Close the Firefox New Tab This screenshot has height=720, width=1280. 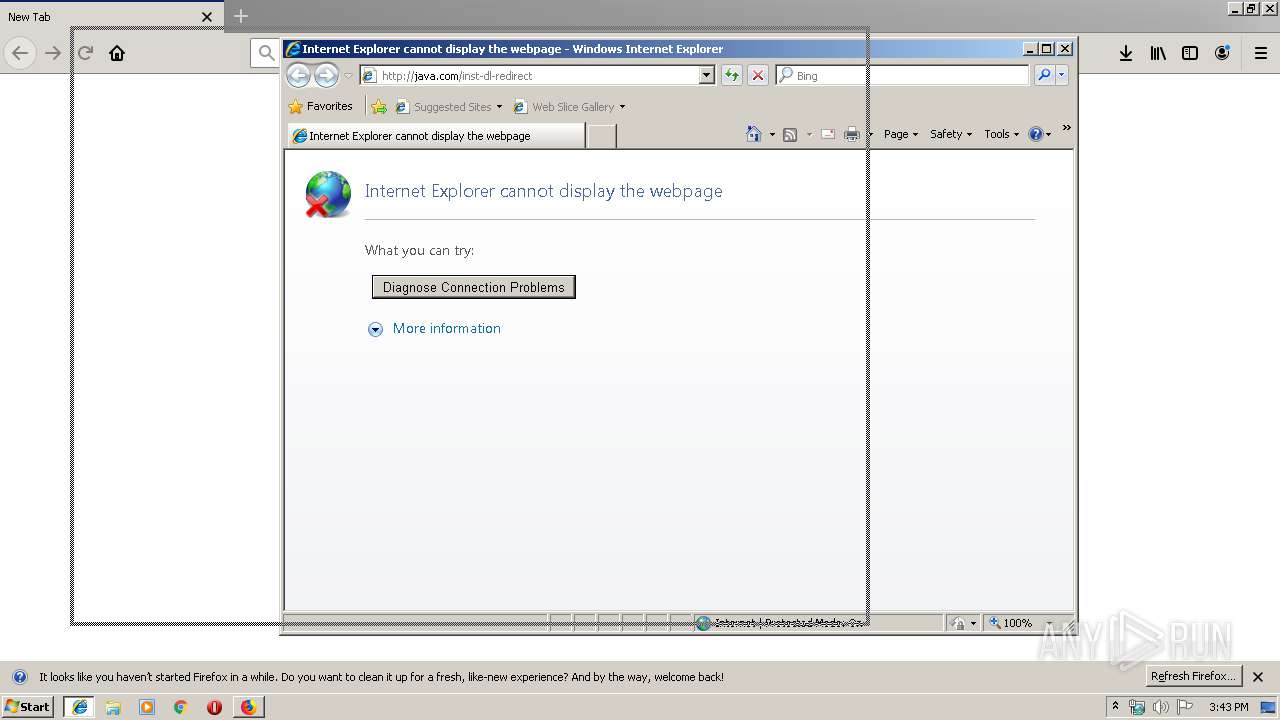pos(207,17)
